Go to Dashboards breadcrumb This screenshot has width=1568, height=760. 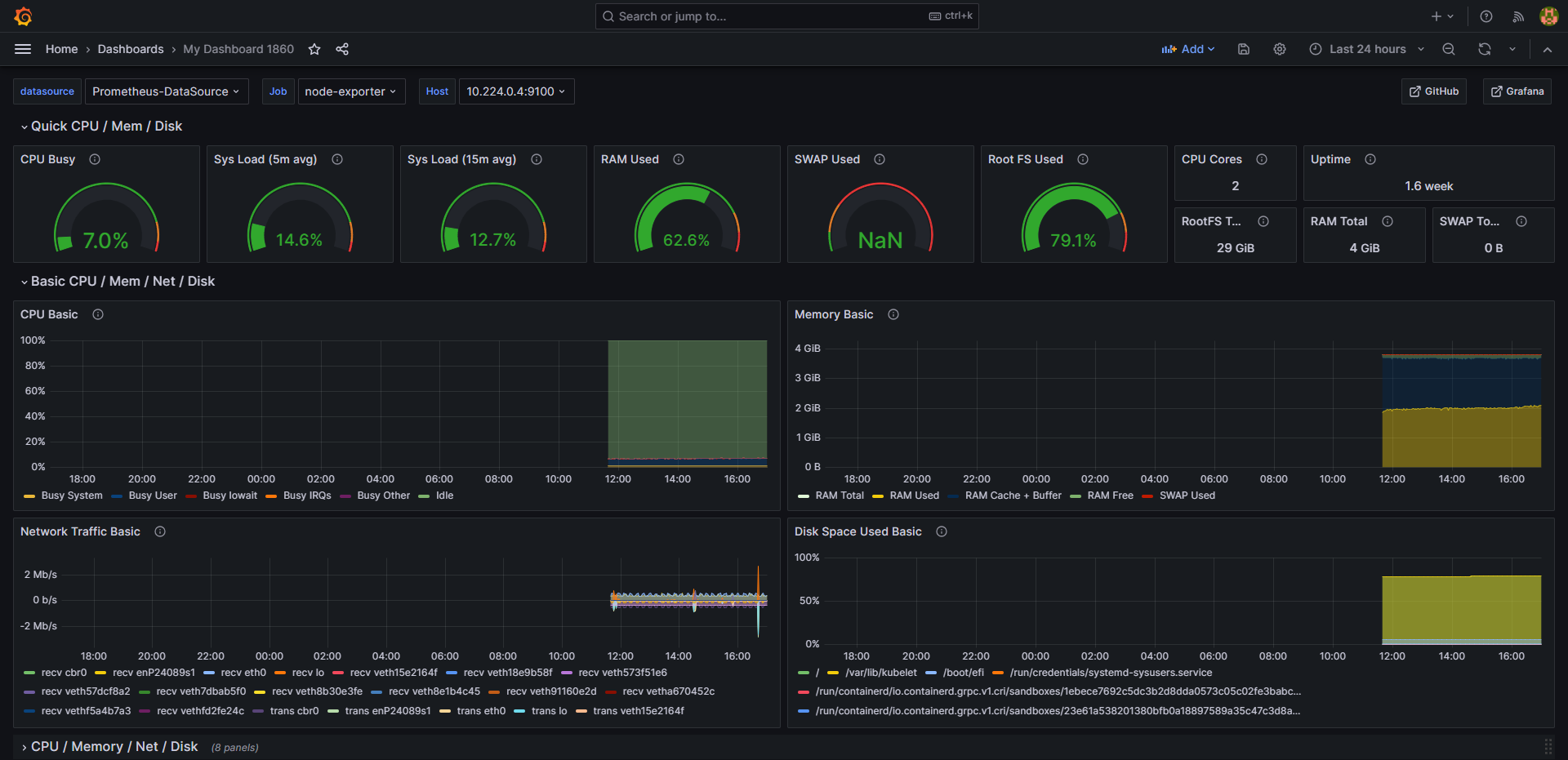tap(131, 49)
